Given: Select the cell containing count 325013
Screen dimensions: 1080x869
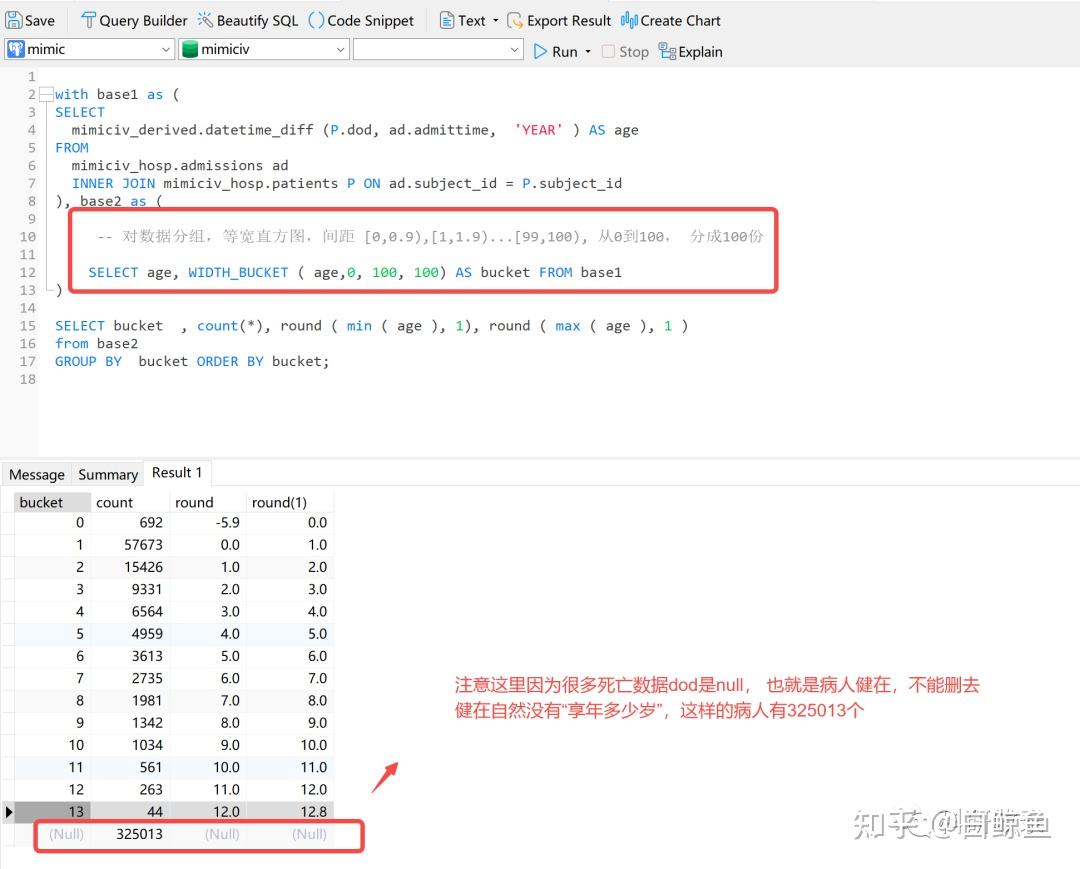Looking at the screenshot, I should 139,834.
